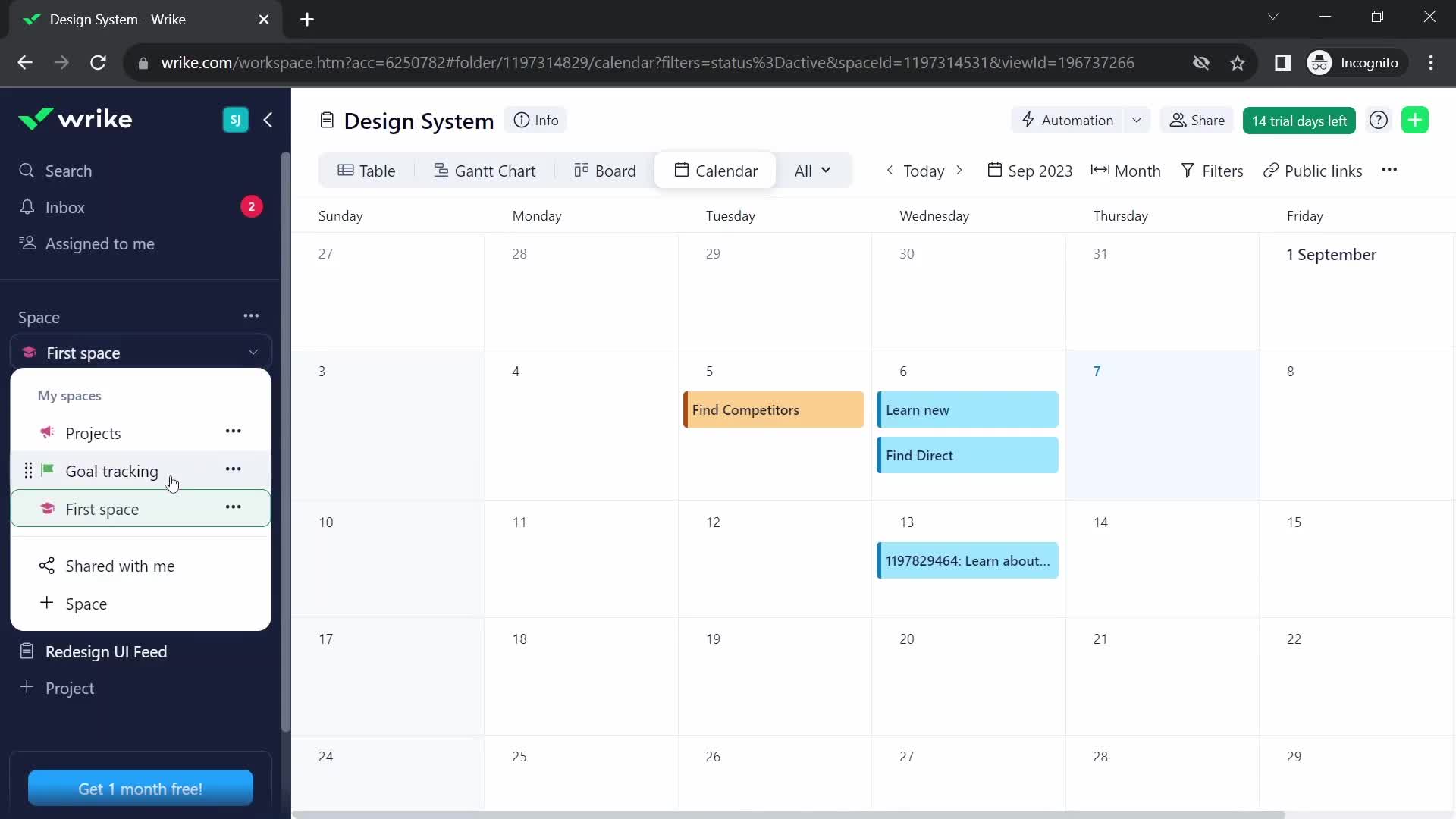The height and width of the screenshot is (819, 1456).
Task: Go back with browser back arrow
Action: pyautogui.click(x=25, y=63)
